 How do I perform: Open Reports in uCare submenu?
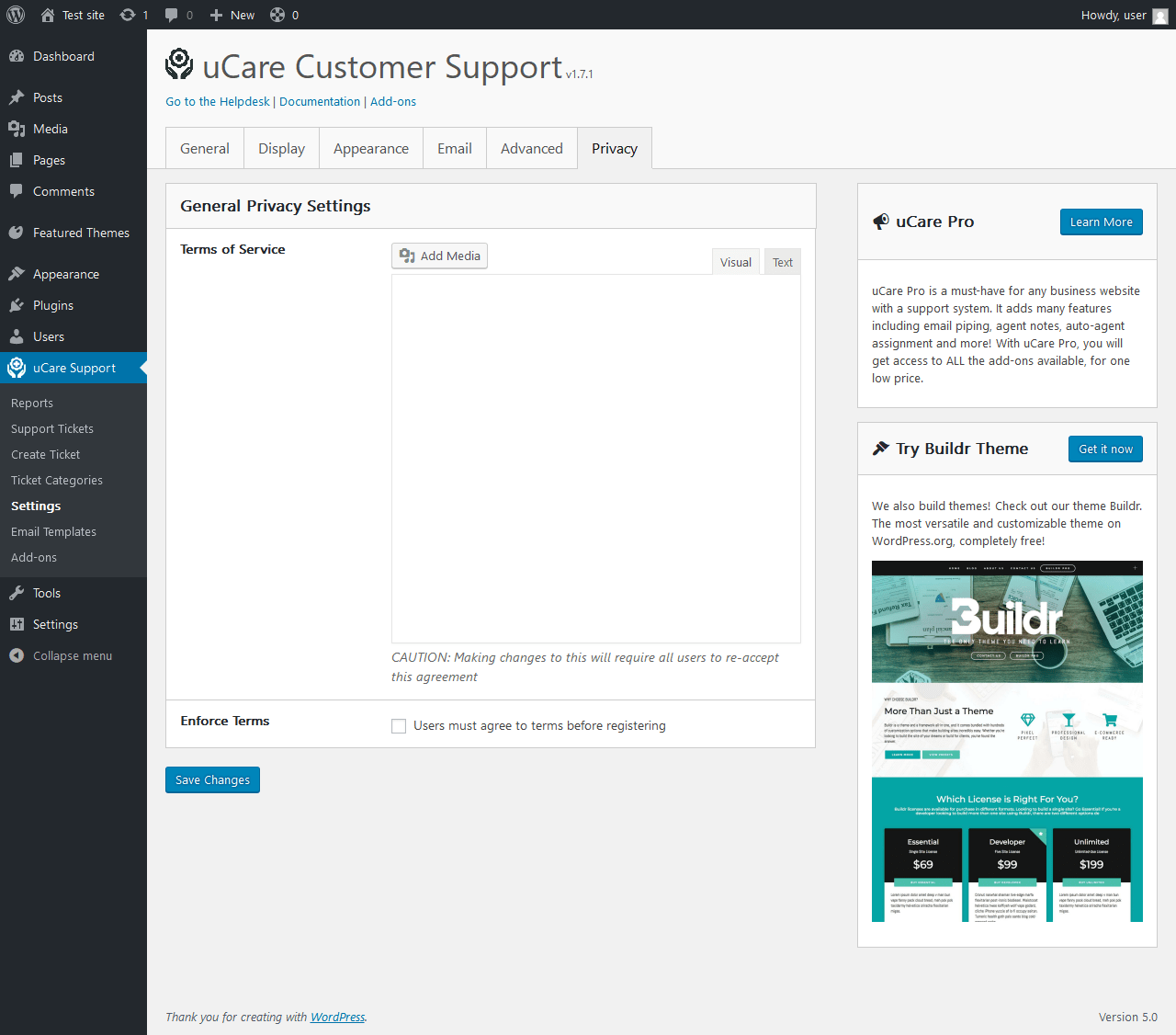click(x=32, y=403)
